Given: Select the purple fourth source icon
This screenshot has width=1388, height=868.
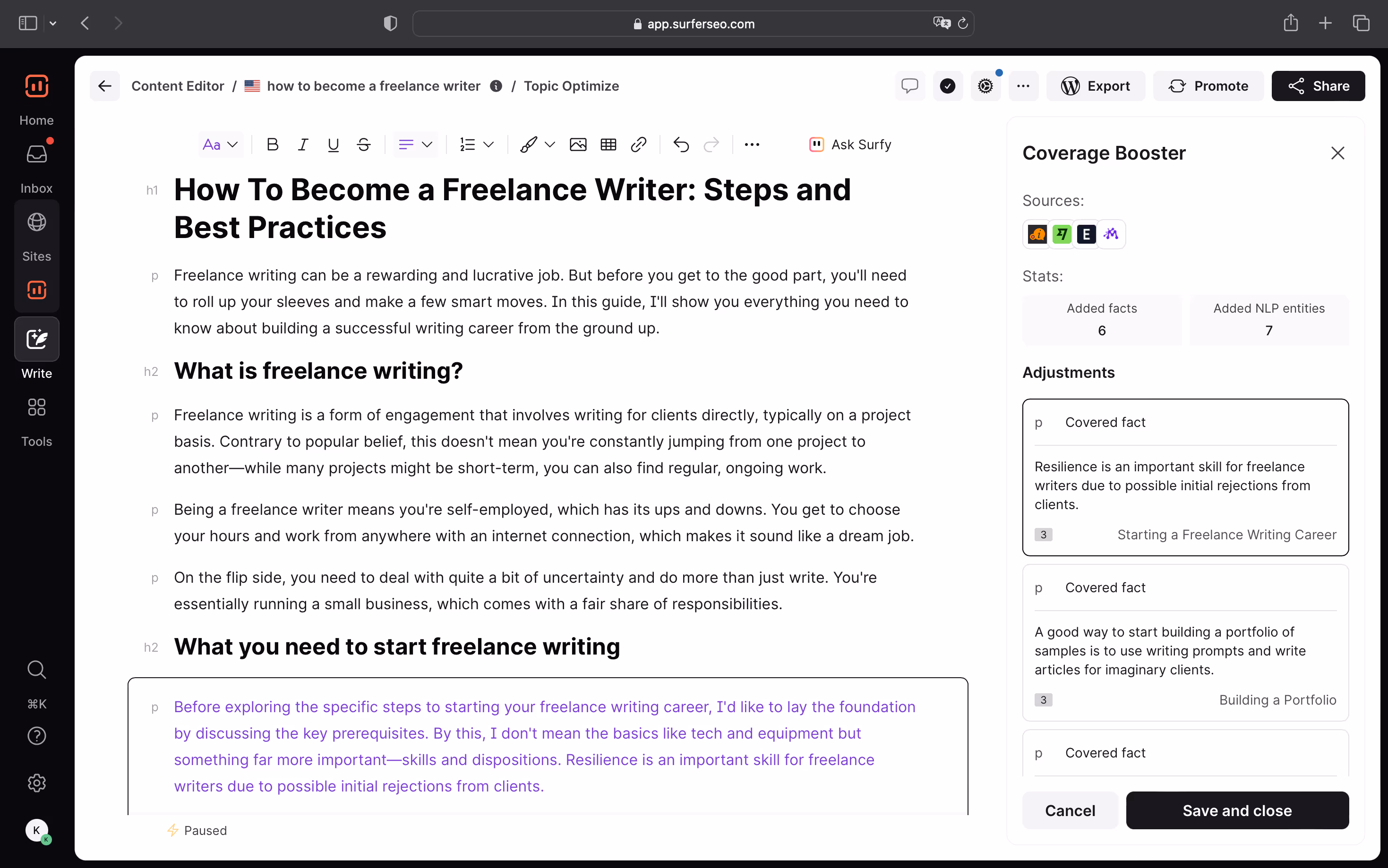Looking at the screenshot, I should point(1111,234).
